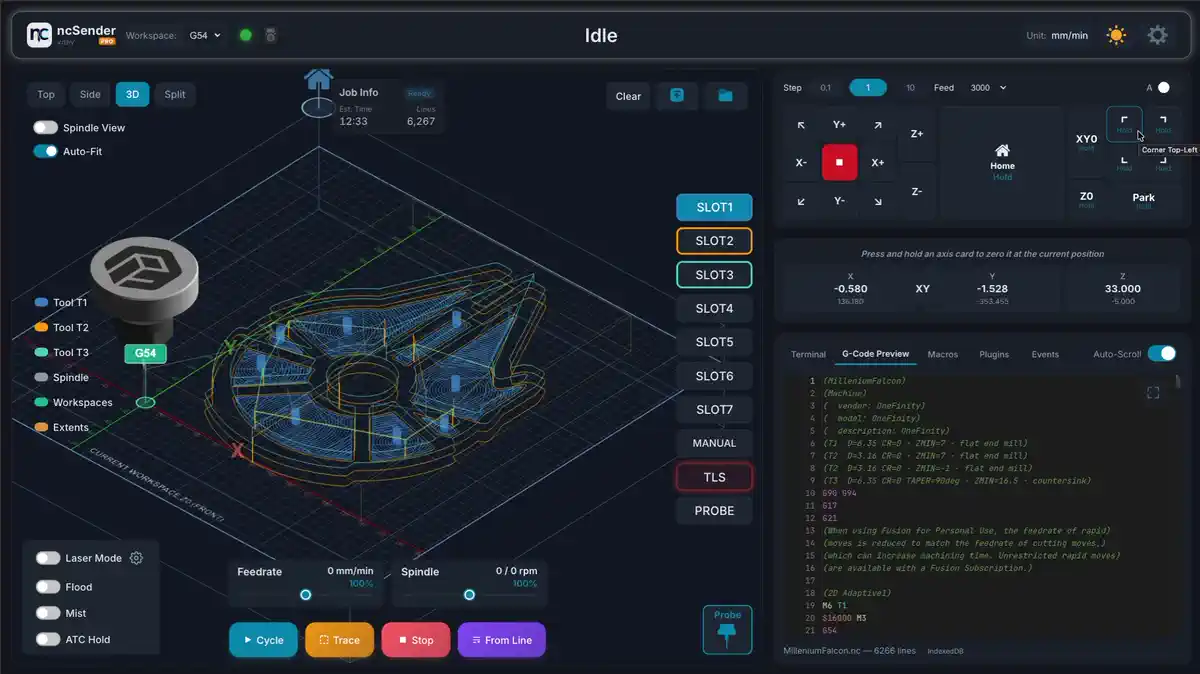This screenshot has height=674, width=1200.
Task: Click the Laser Mode gear icon
Action: point(137,558)
